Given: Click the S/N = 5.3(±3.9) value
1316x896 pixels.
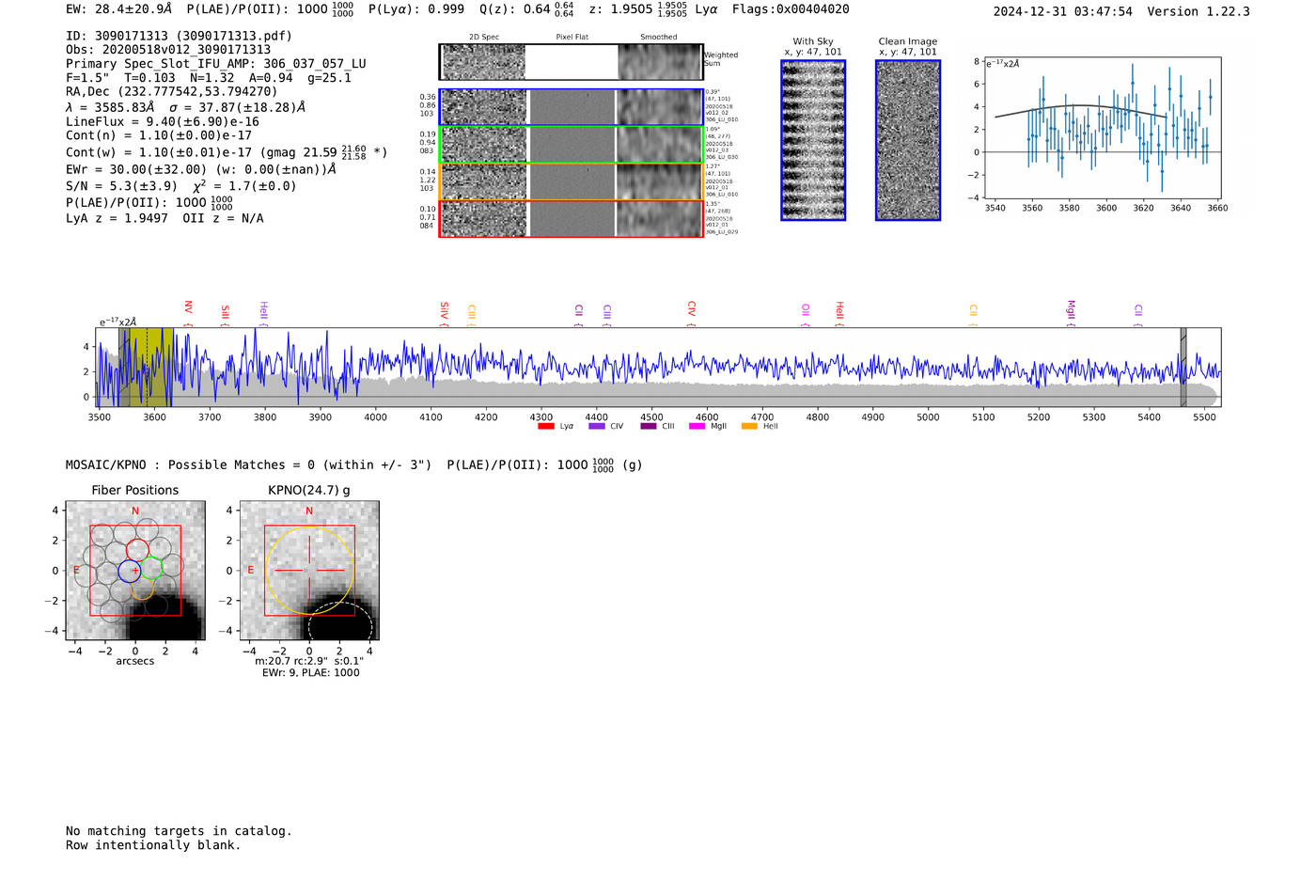Looking at the screenshot, I should [x=121, y=186].
